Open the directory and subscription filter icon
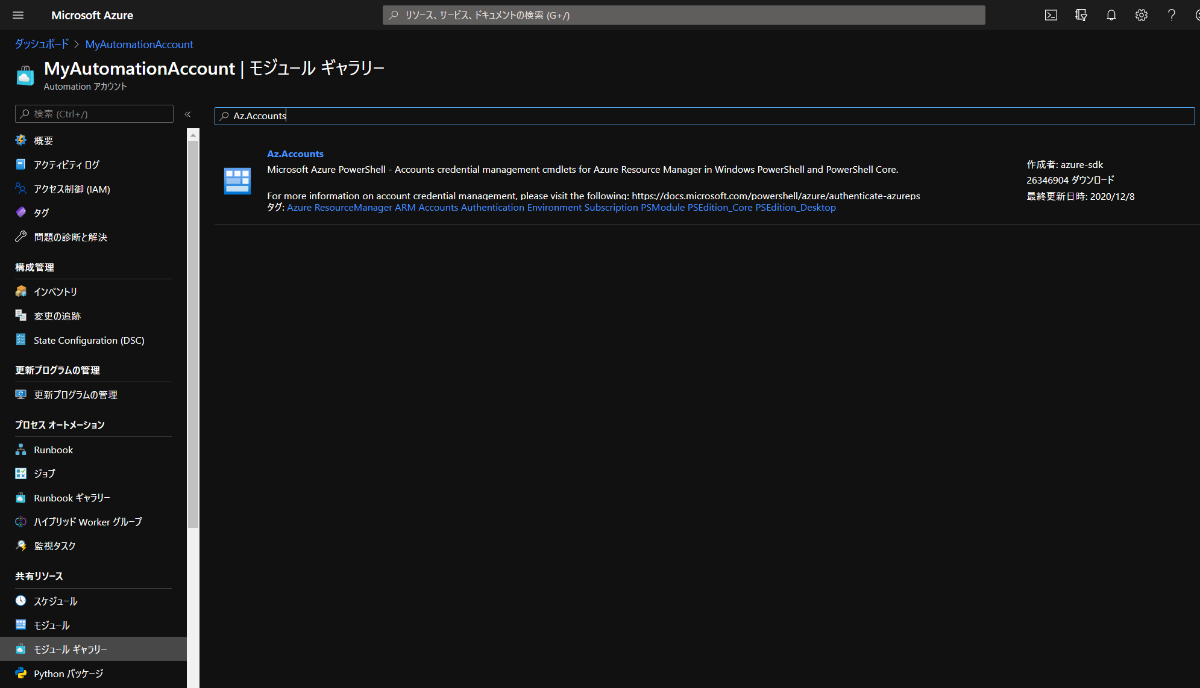The image size is (1200, 688). click(1081, 15)
